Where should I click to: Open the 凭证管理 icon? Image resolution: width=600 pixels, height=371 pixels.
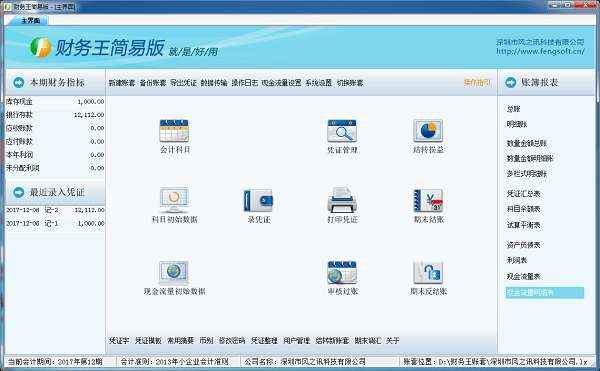click(342, 131)
